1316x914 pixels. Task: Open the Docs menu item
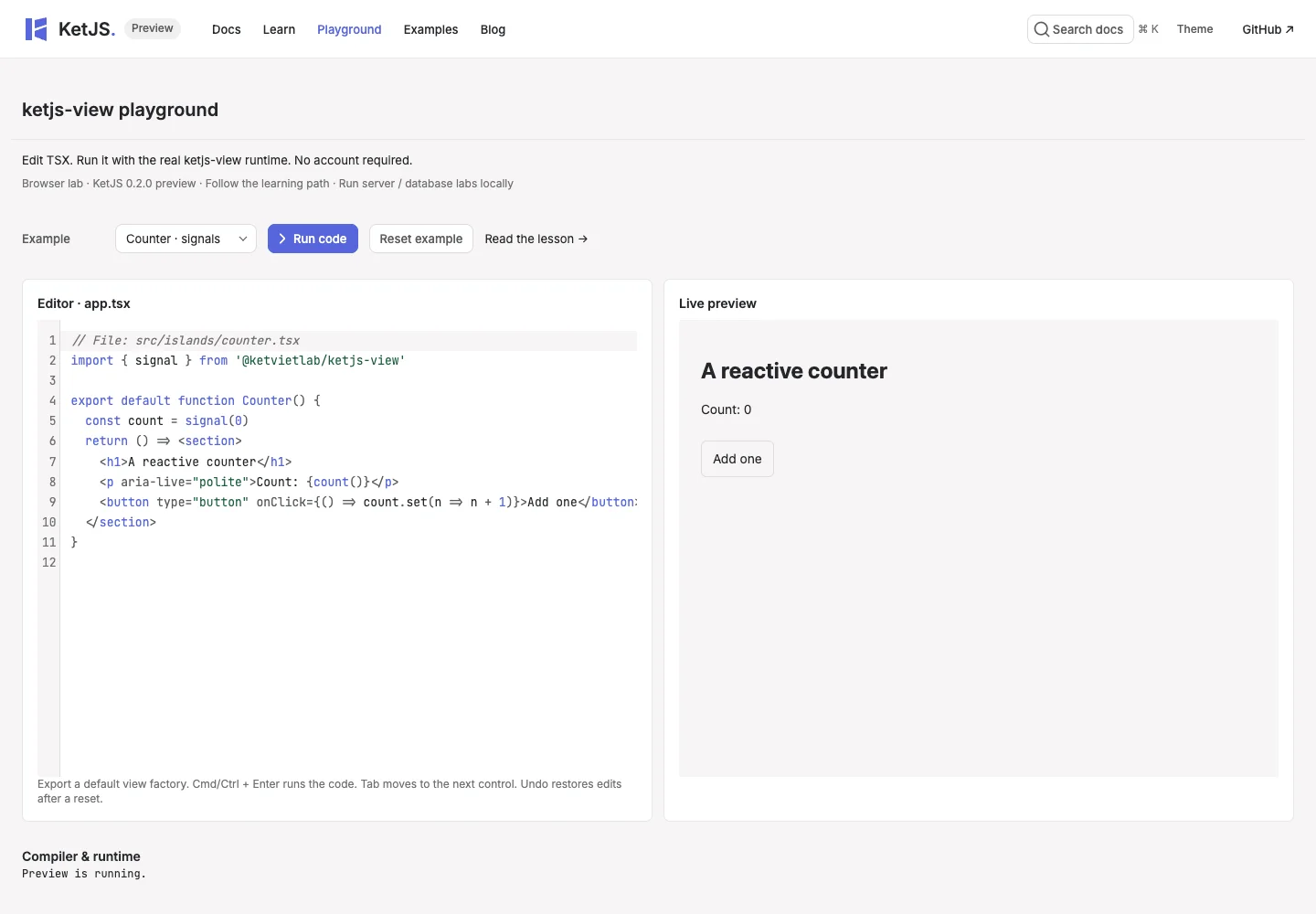click(x=227, y=29)
